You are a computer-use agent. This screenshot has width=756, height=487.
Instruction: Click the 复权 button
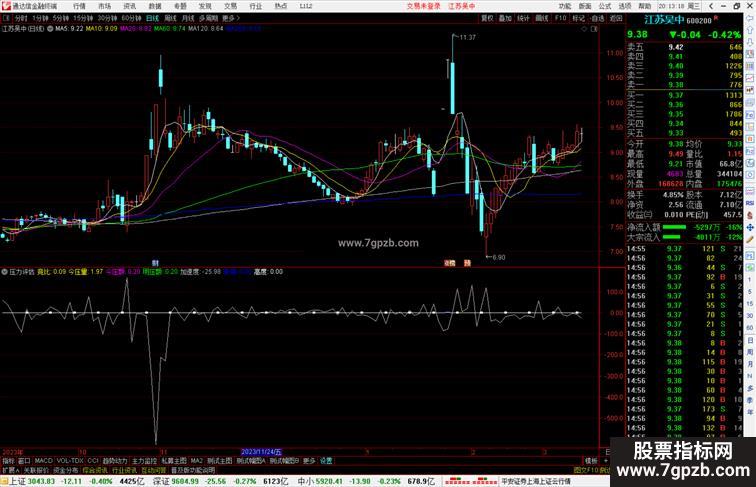click(x=487, y=18)
